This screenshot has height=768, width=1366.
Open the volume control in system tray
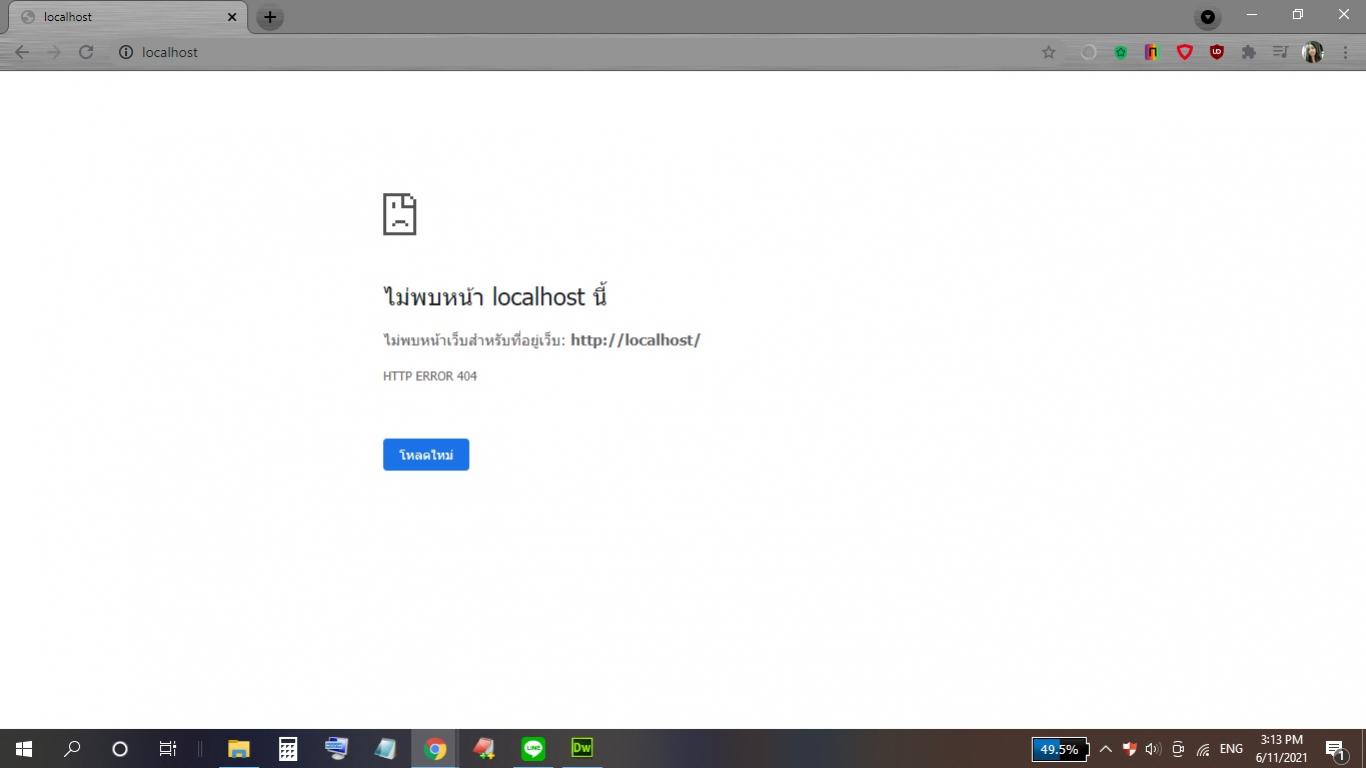point(1152,749)
